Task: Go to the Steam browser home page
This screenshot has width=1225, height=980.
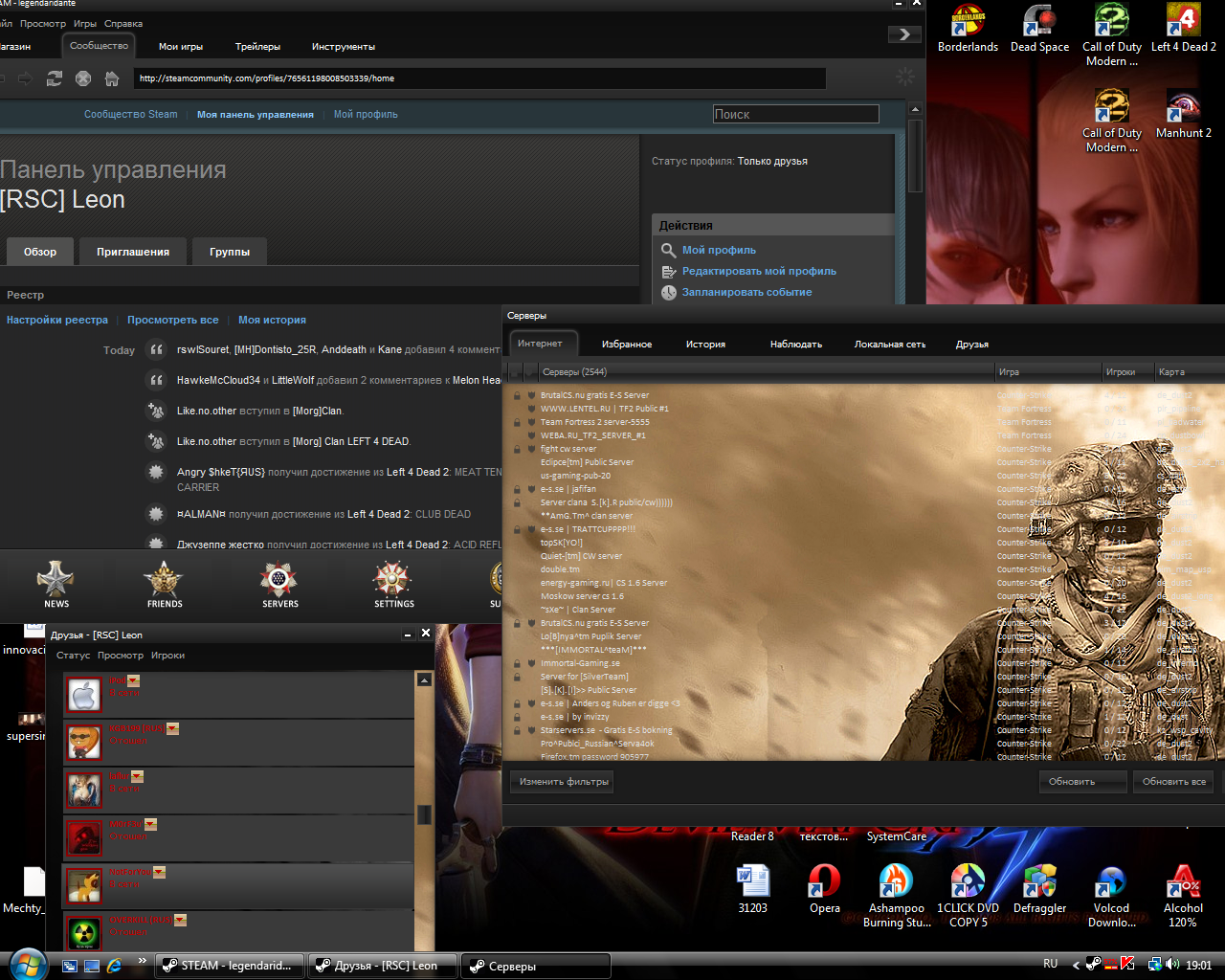Action: [112, 78]
